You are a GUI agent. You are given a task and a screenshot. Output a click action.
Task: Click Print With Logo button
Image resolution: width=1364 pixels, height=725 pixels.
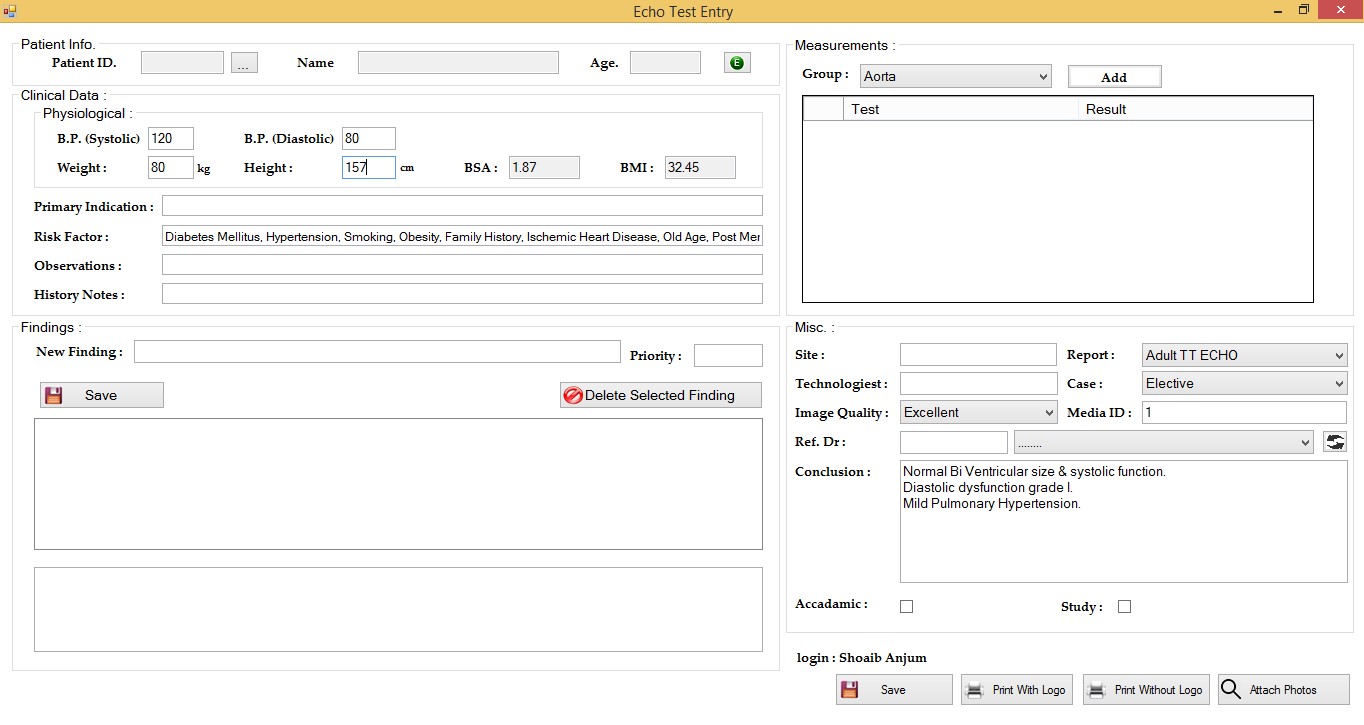1016,690
